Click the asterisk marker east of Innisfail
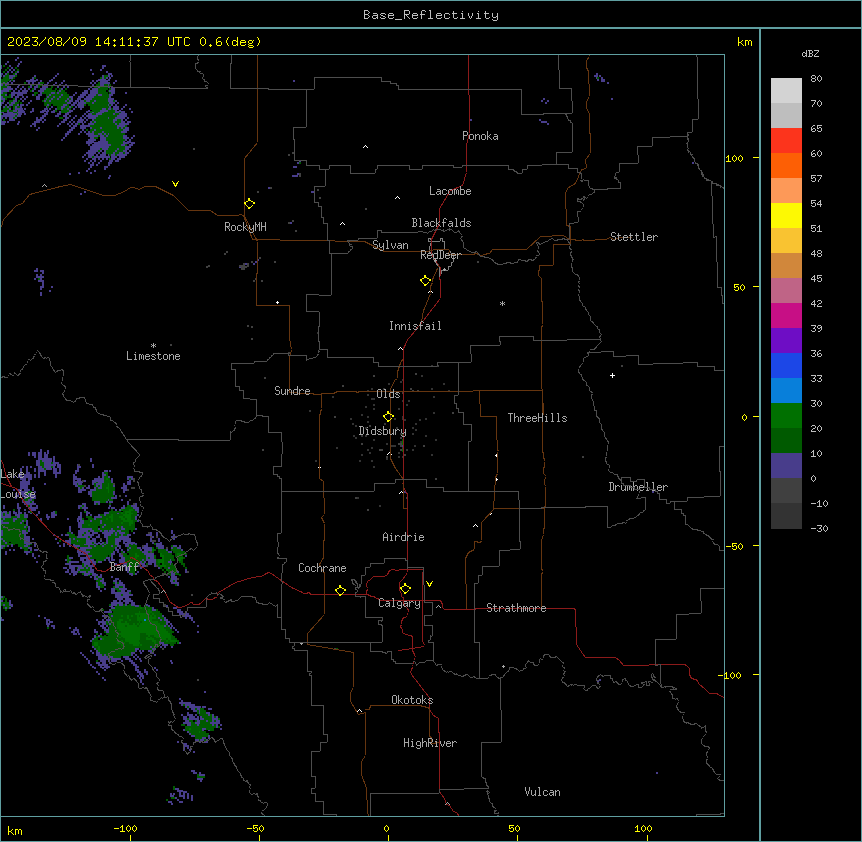The image size is (862, 842). [x=502, y=303]
